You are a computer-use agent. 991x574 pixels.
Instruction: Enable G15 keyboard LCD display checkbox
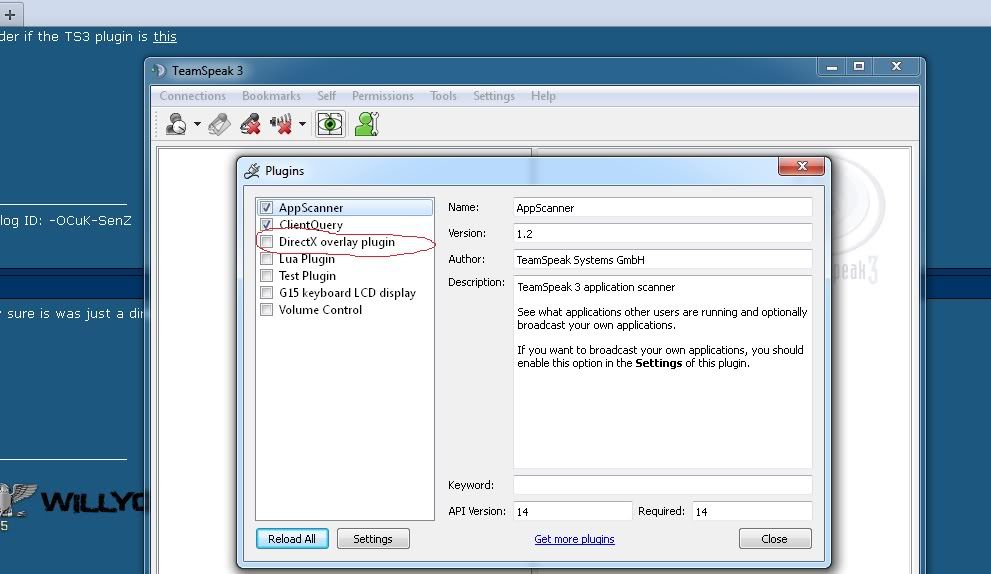coord(267,293)
